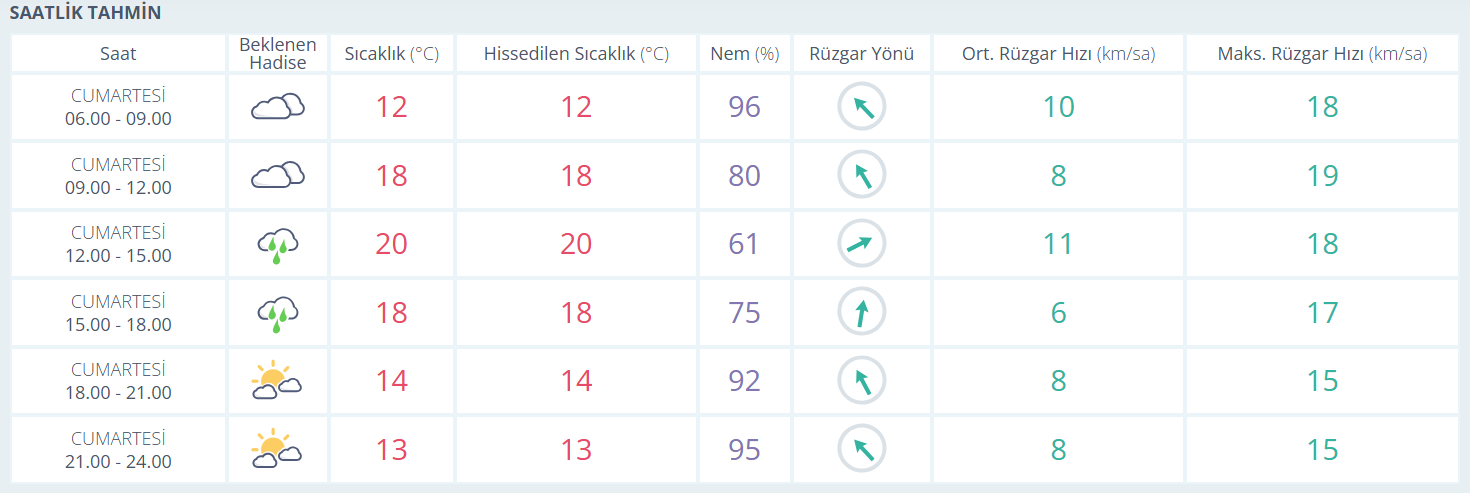Click the Hissedilen Sıcaklık column header
The image size is (1470, 493).
point(576,54)
